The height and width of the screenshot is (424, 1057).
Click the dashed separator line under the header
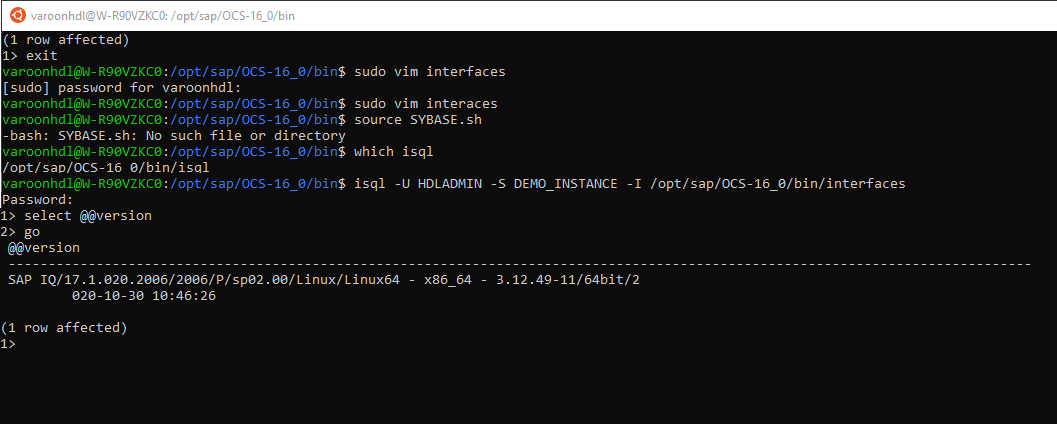(518, 263)
